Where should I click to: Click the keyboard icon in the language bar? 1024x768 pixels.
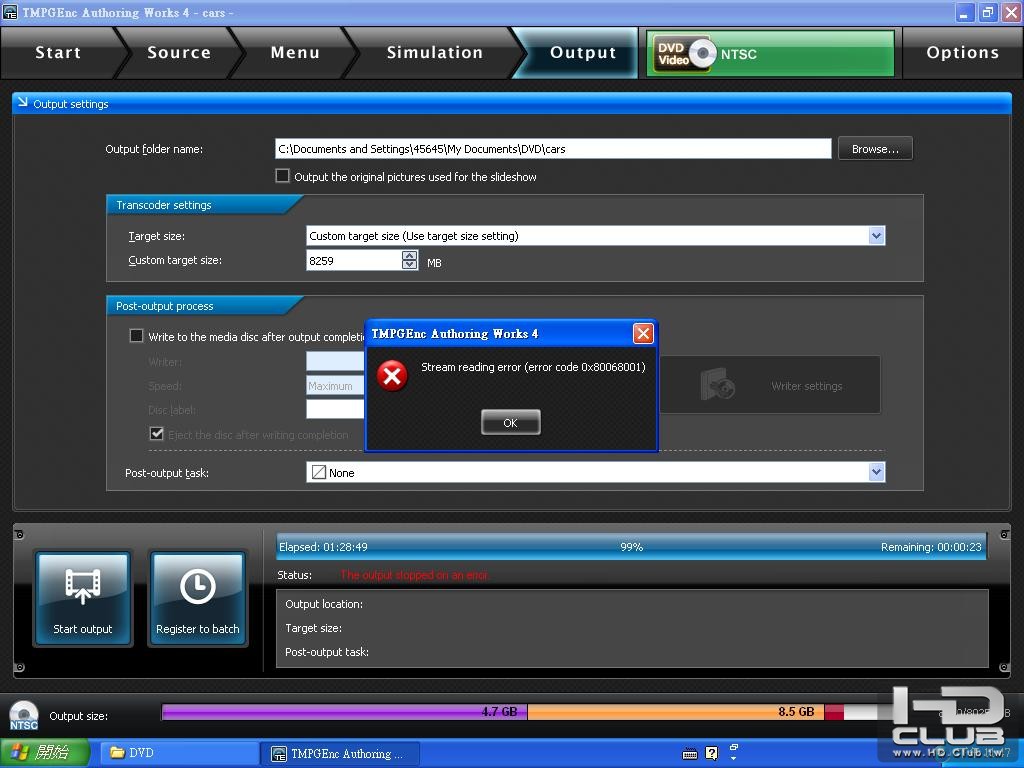point(690,754)
